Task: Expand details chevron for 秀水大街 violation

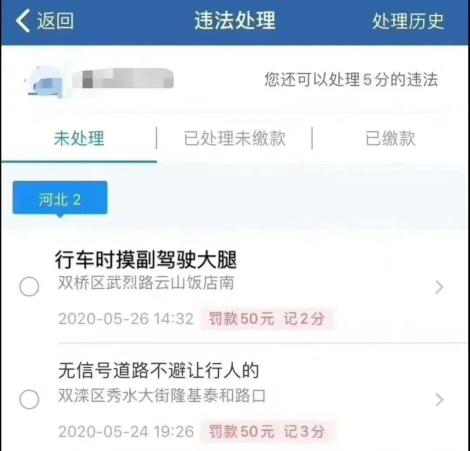Action: (439, 400)
